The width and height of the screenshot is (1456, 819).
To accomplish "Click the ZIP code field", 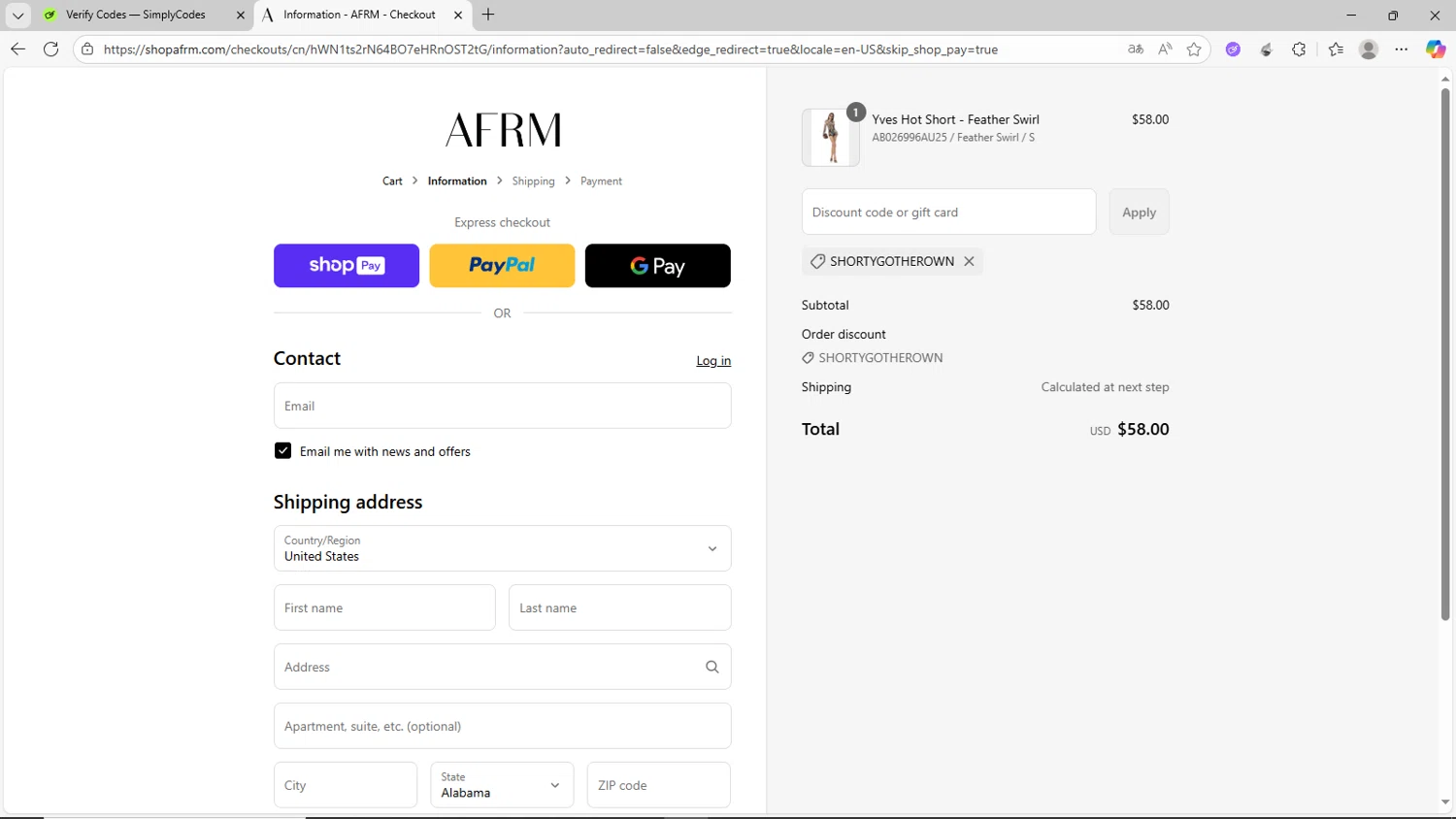I will (658, 785).
